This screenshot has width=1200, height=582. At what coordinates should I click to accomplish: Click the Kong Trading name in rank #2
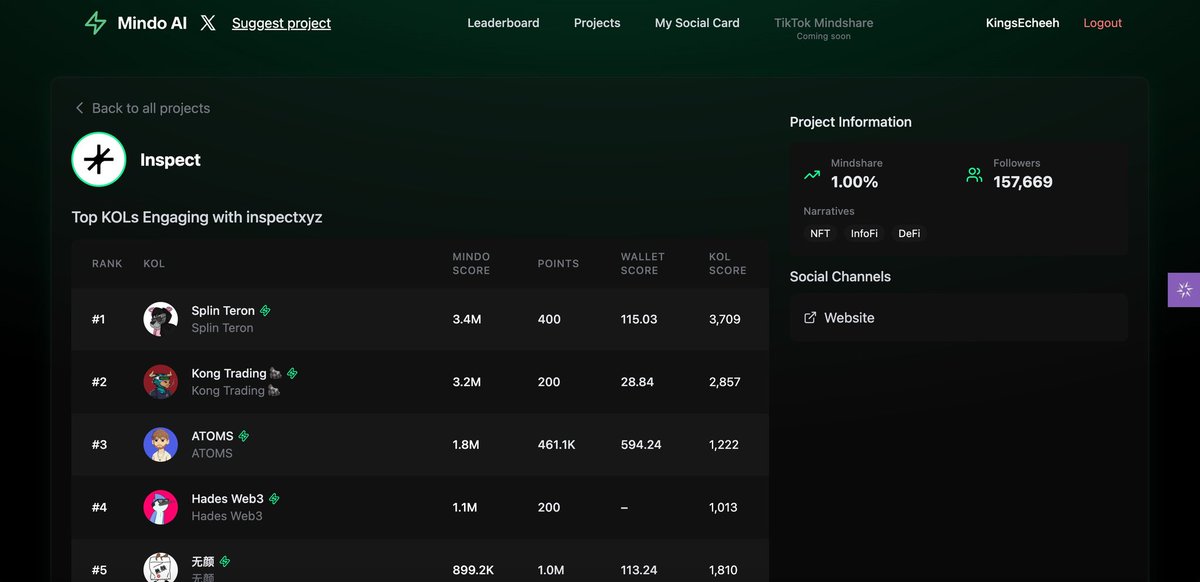(x=236, y=373)
